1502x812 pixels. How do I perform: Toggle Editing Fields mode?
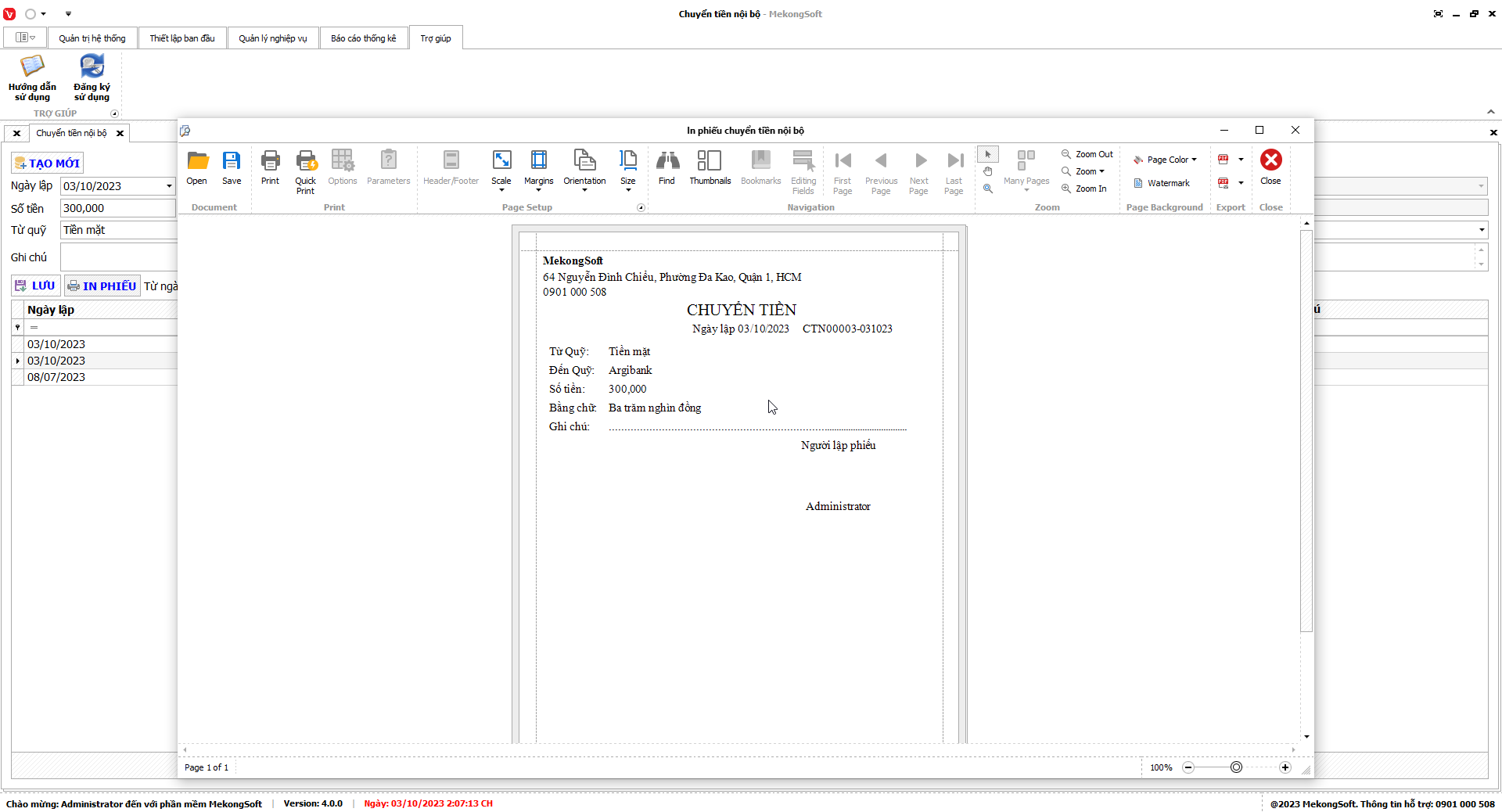803,171
